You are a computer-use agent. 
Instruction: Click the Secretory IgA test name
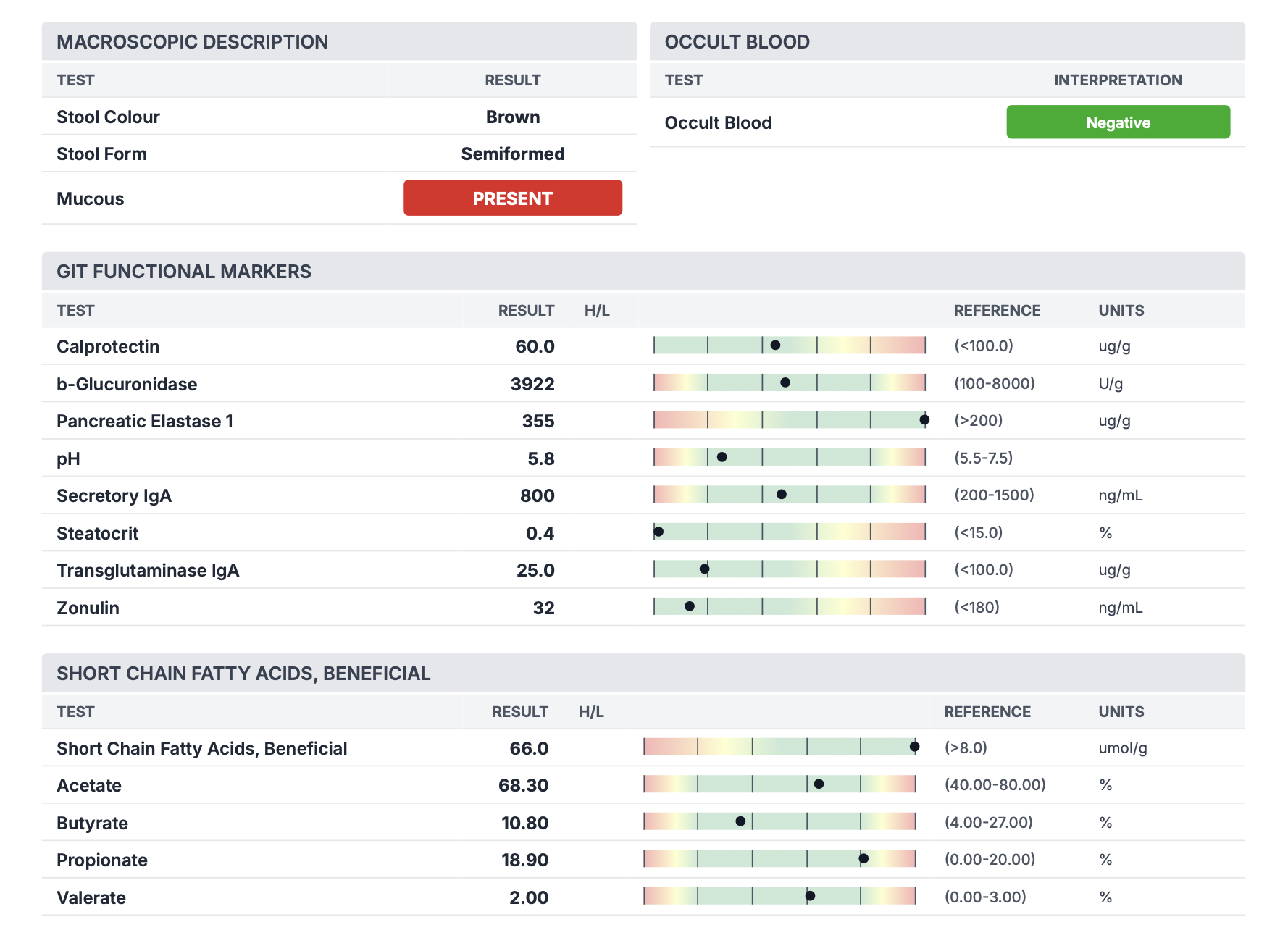114,496
